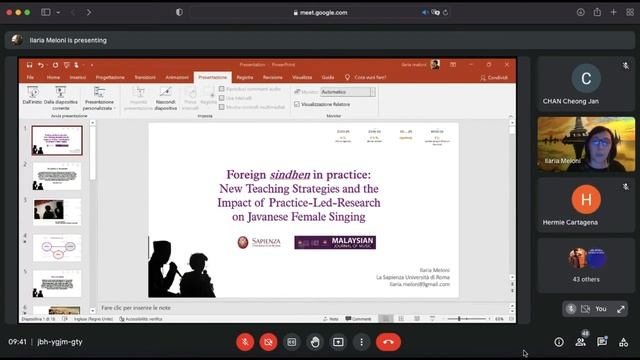
Task: Undo last action in PowerPoint
Action: 40,65
